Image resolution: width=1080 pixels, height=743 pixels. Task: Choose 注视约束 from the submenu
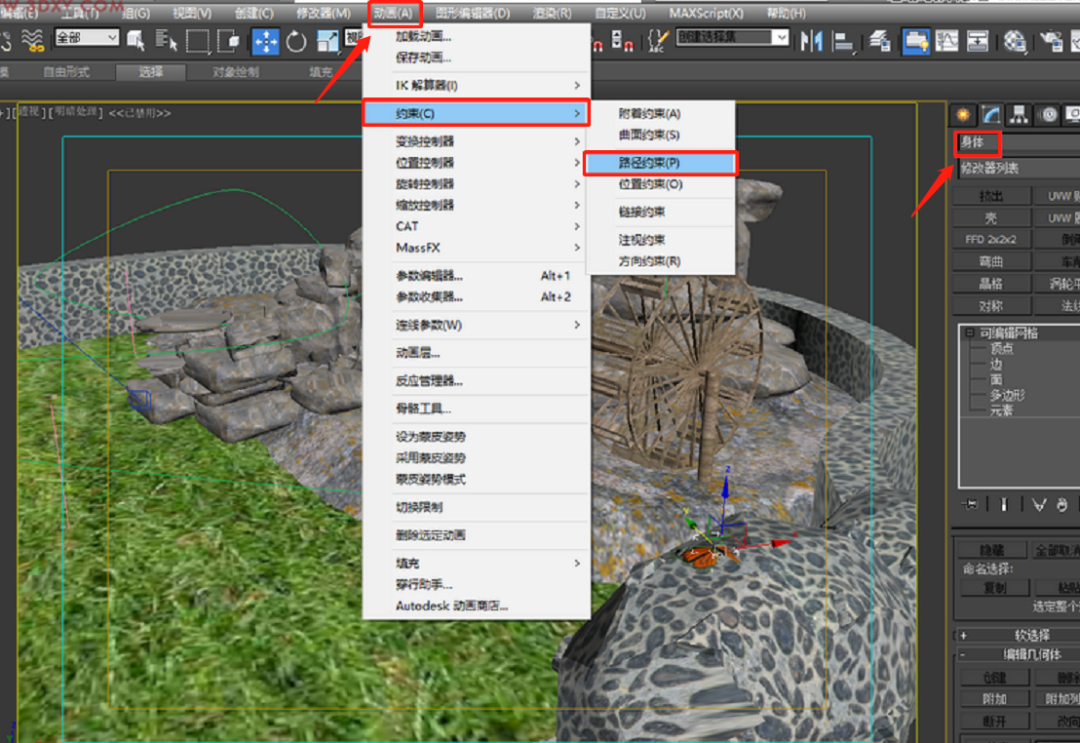(x=661, y=240)
